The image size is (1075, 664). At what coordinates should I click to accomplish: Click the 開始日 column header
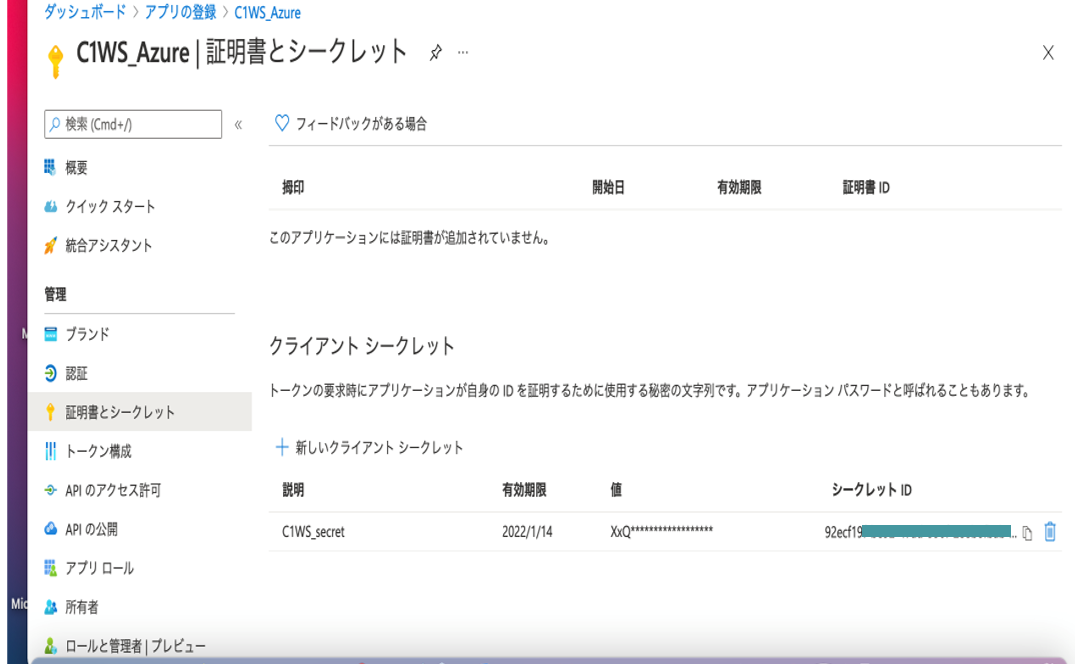609,188
